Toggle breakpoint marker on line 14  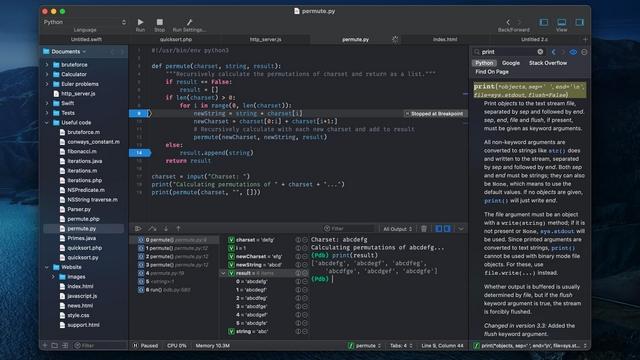[140, 153]
